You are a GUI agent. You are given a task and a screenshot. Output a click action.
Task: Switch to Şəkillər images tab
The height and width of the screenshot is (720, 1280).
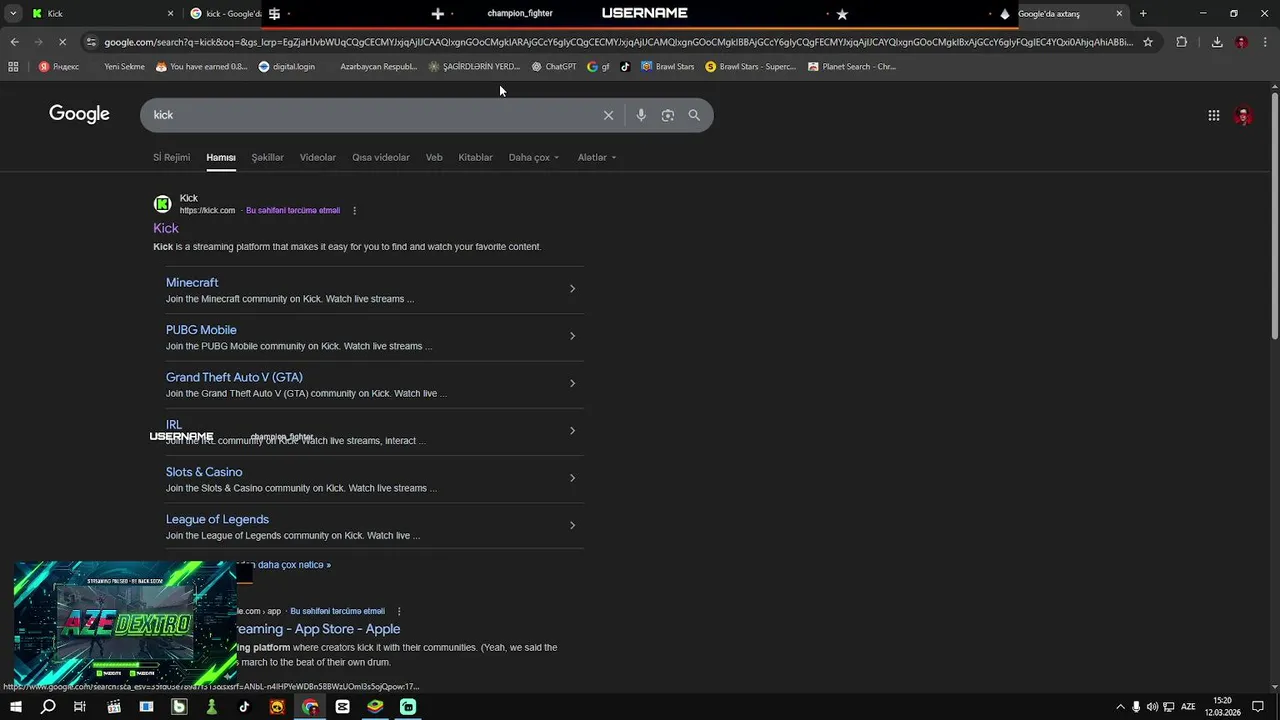(x=267, y=157)
